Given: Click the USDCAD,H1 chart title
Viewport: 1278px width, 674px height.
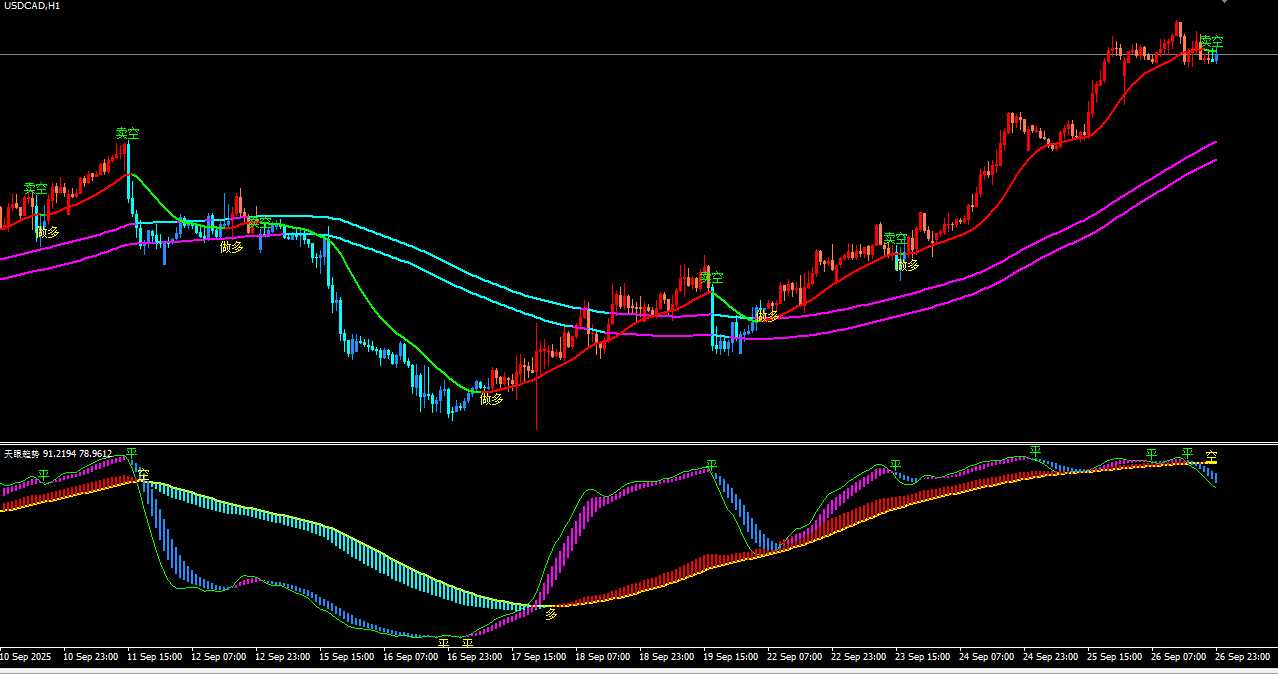Looking at the screenshot, I should [x=31, y=6].
